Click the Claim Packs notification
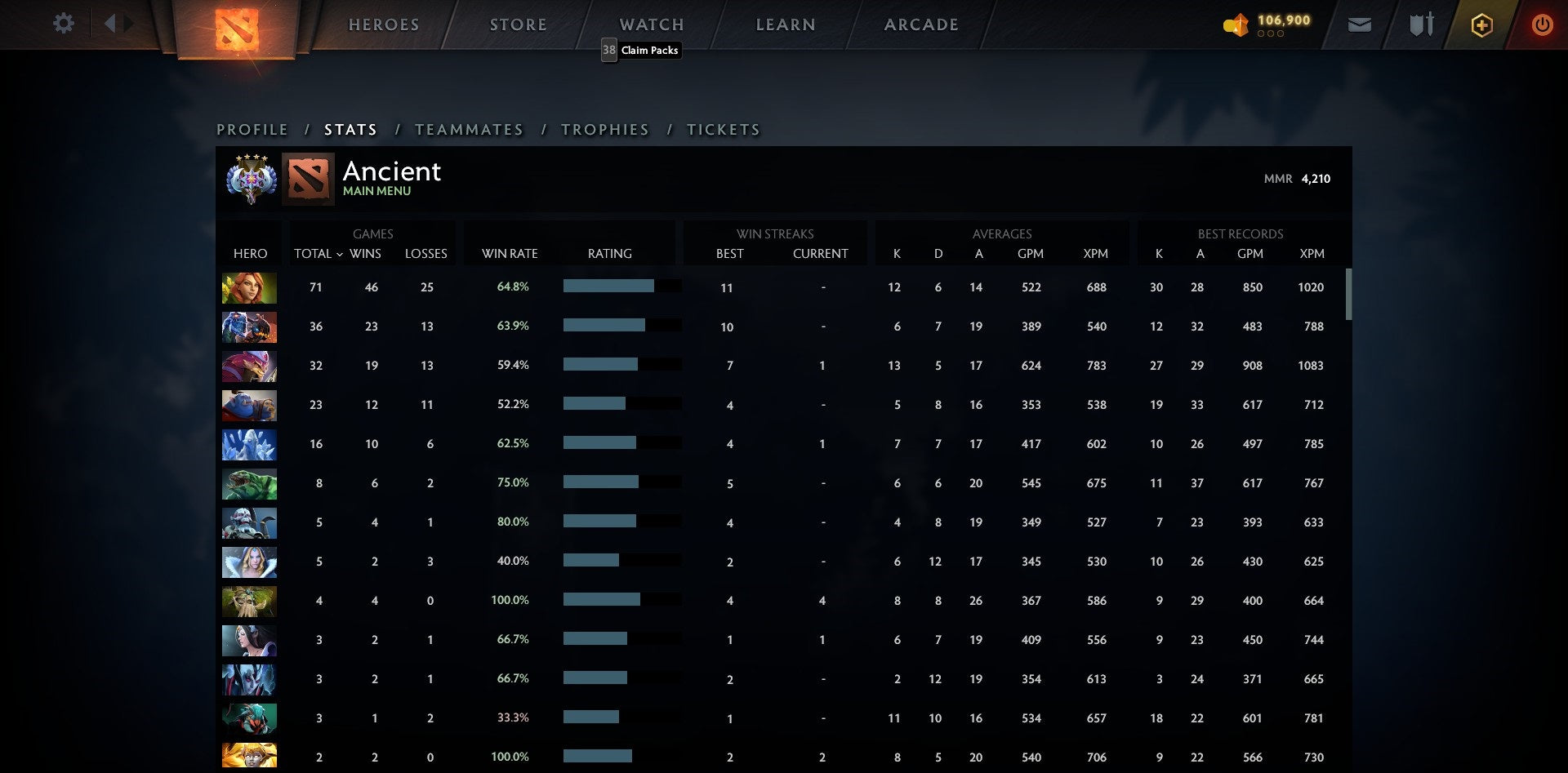The height and width of the screenshot is (773, 1568). tap(640, 50)
